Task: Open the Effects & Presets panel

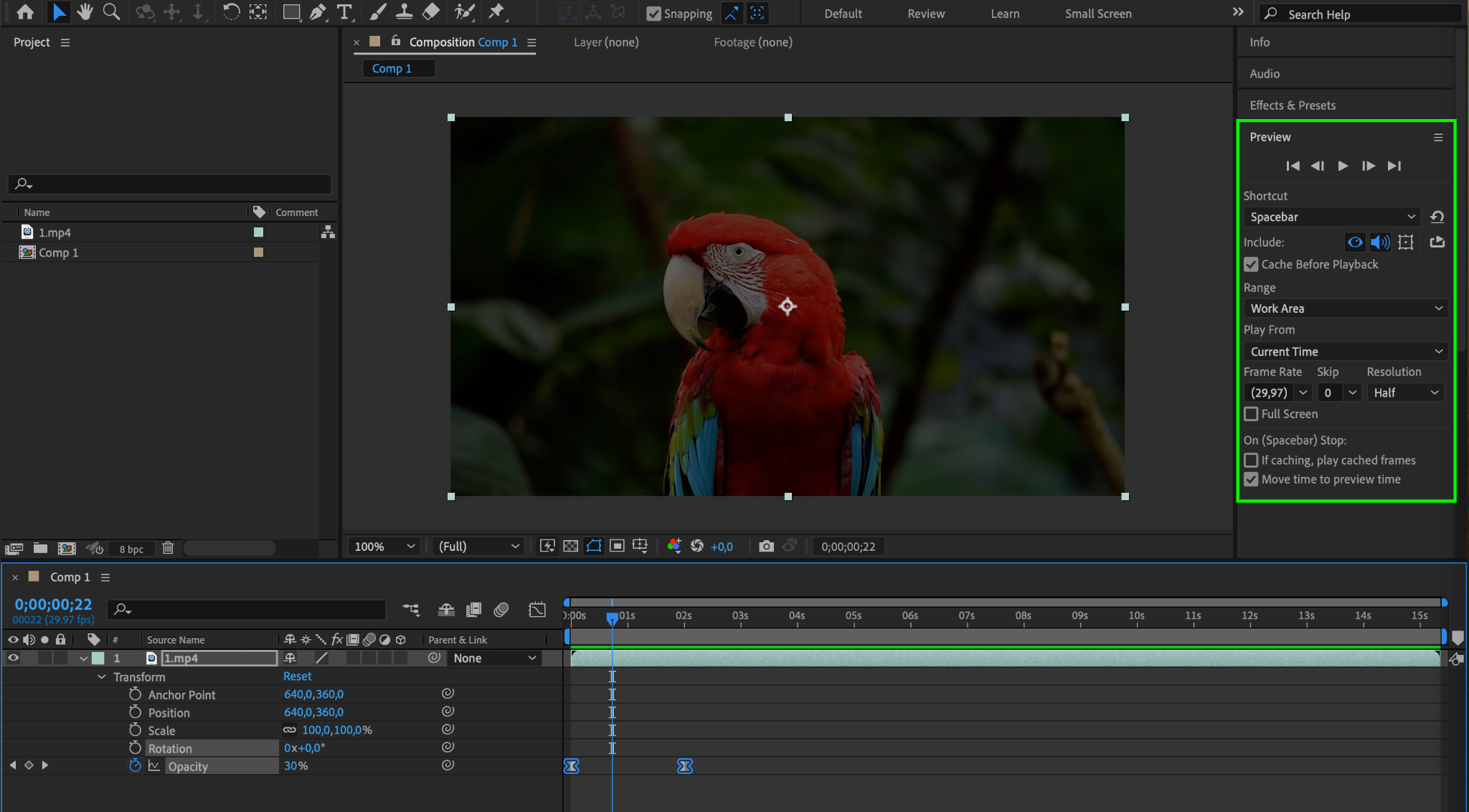Action: (x=1293, y=105)
